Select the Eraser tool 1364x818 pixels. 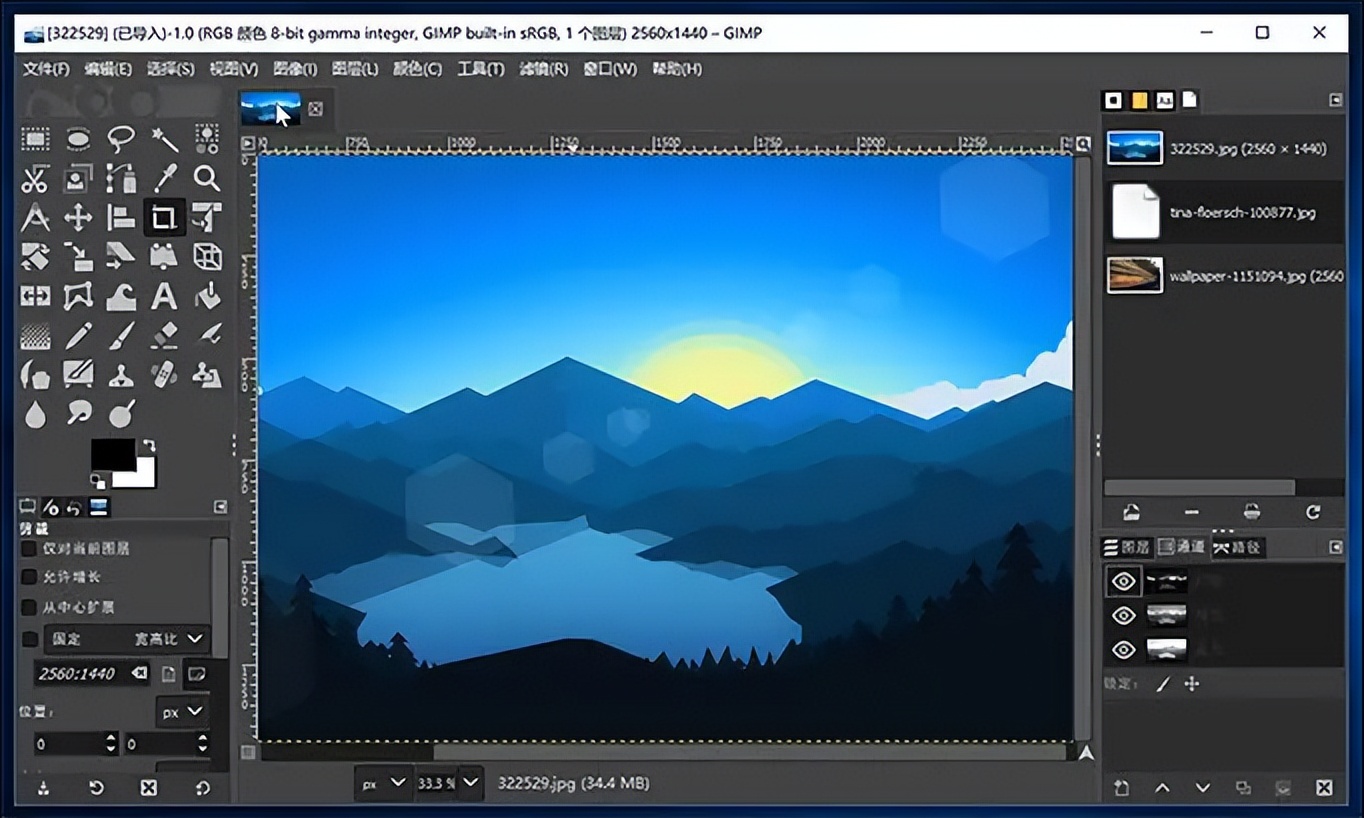coord(164,335)
